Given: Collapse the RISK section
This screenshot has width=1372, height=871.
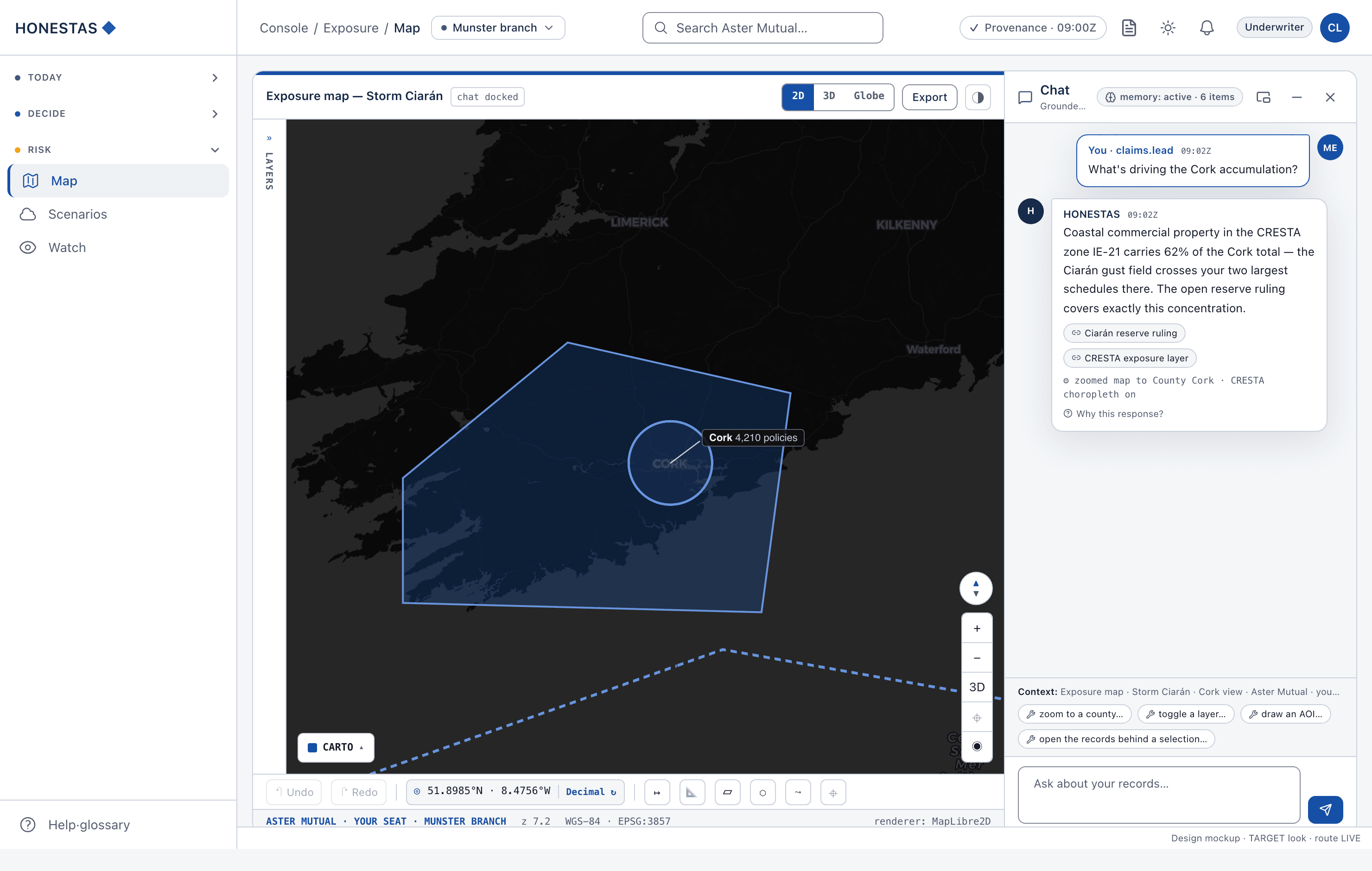Looking at the screenshot, I should pyautogui.click(x=118, y=150).
